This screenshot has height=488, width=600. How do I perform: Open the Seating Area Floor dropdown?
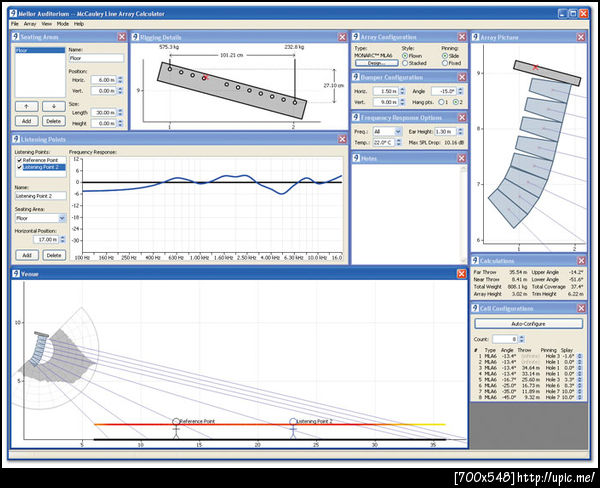[62, 218]
